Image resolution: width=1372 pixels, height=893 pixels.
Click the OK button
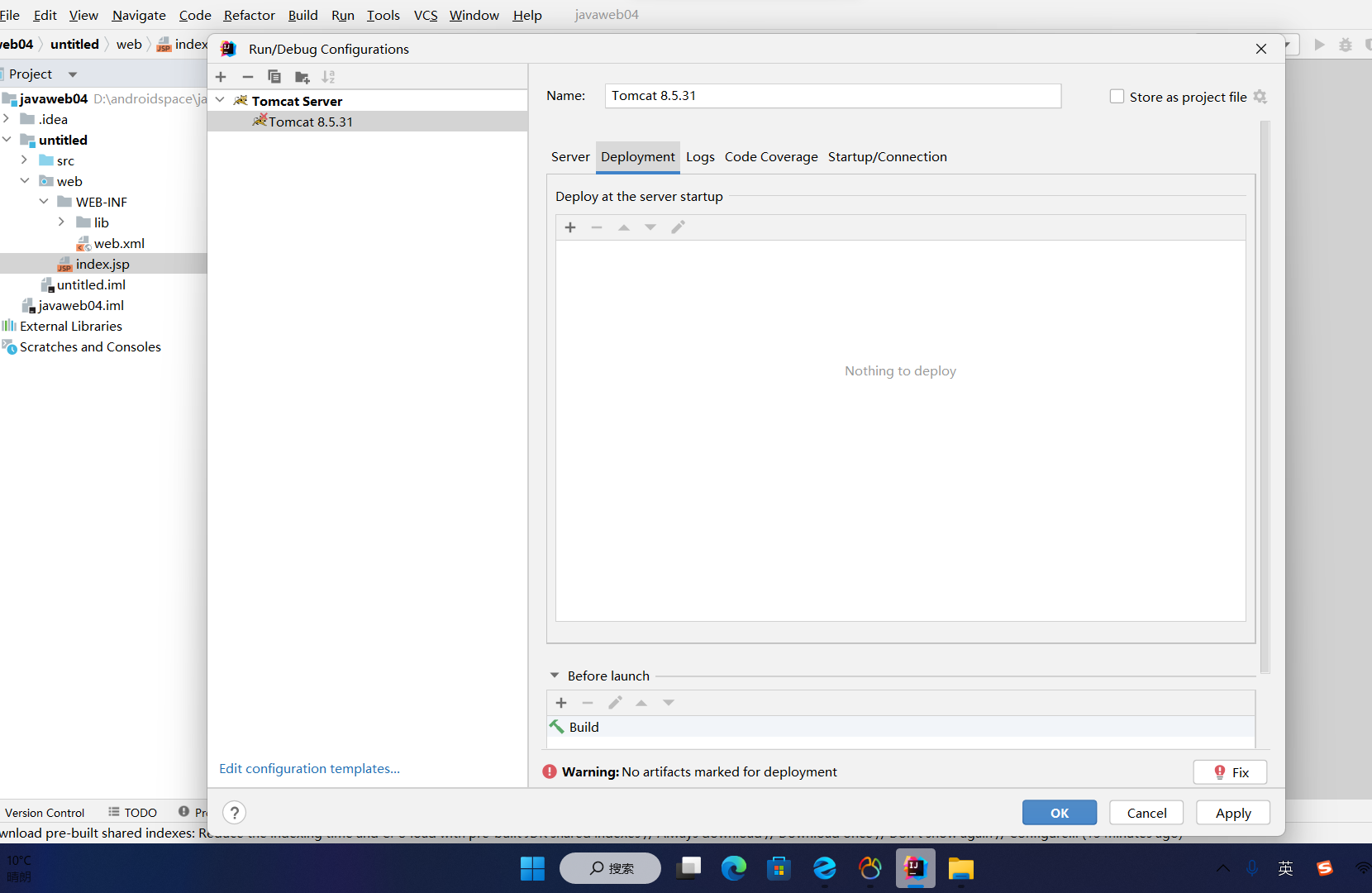click(x=1060, y=813)
